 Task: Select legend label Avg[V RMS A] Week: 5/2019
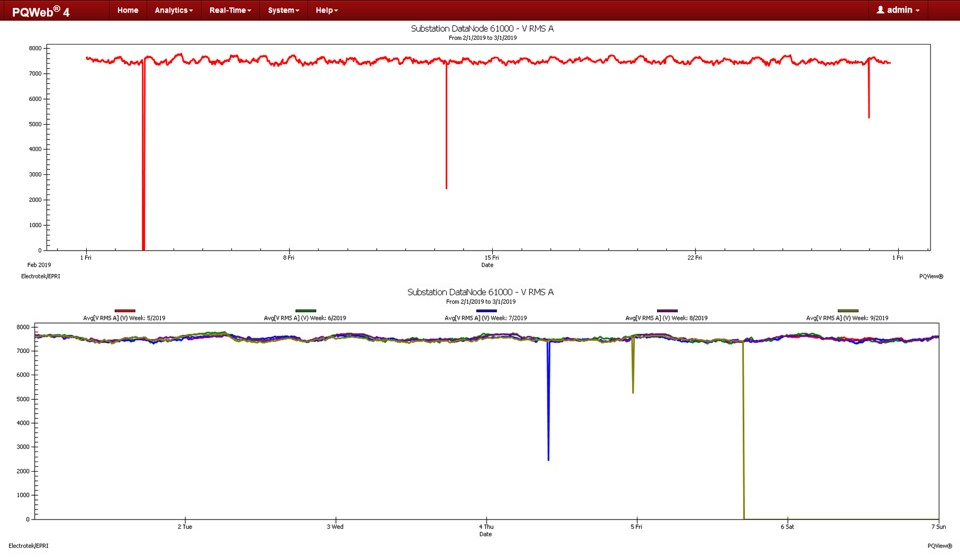pos(124,318)
